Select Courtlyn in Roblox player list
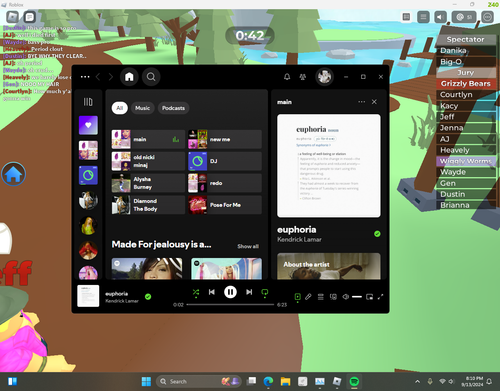 coord(466,95)
